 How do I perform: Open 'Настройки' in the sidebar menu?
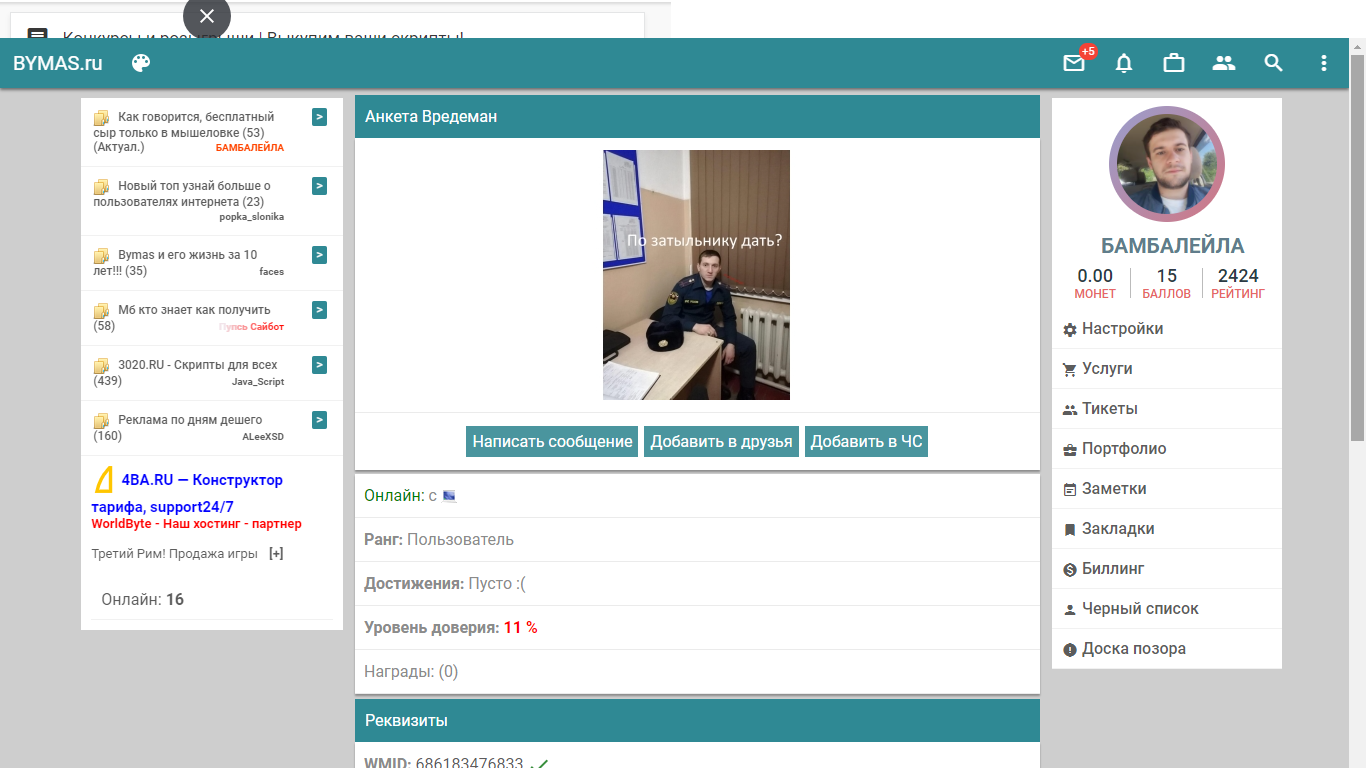pyautogui.click(x=1122, y=329)
